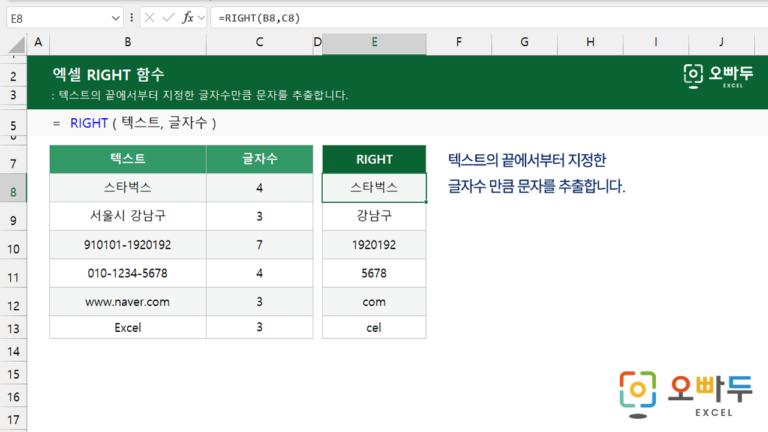The width and height of the screenshot is (768, 432).
Task: Click cell 'www.naver.com'
Action: (x=128, y=302)
